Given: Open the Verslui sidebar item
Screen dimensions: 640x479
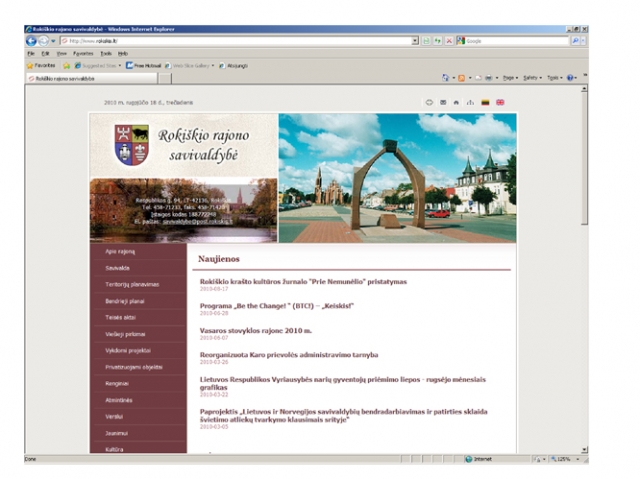Looking at the screenshot, I should [x=114, y=417].
